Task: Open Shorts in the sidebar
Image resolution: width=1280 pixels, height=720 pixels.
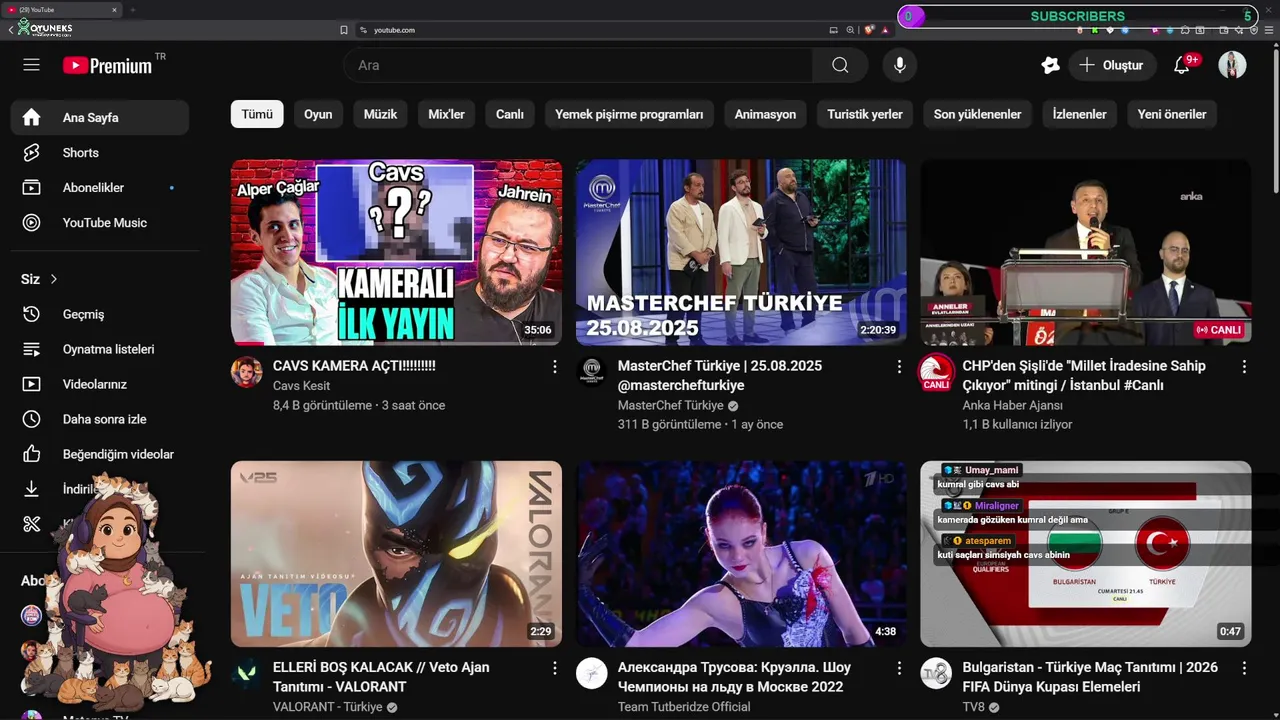Action: (x=100, y=152)
